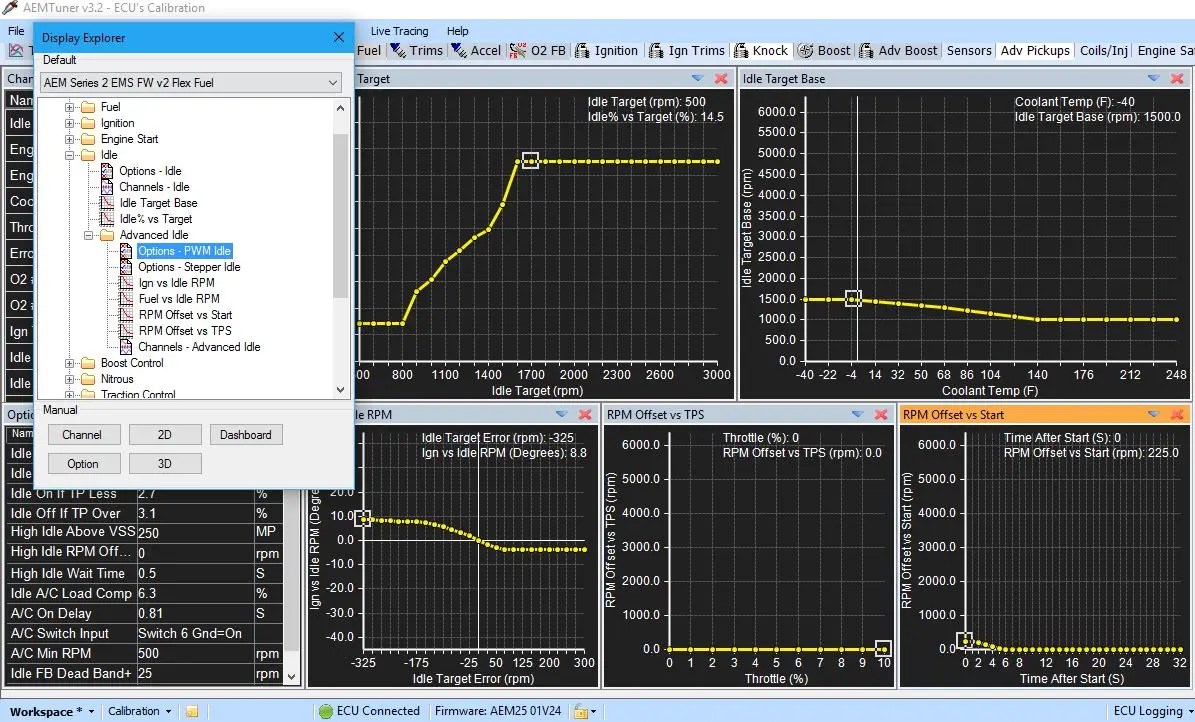The height and width of the screenshot is (722, 1195).
Task: Click the Display Explorer tree scrollbar down arrow
Action: point(340,390)
